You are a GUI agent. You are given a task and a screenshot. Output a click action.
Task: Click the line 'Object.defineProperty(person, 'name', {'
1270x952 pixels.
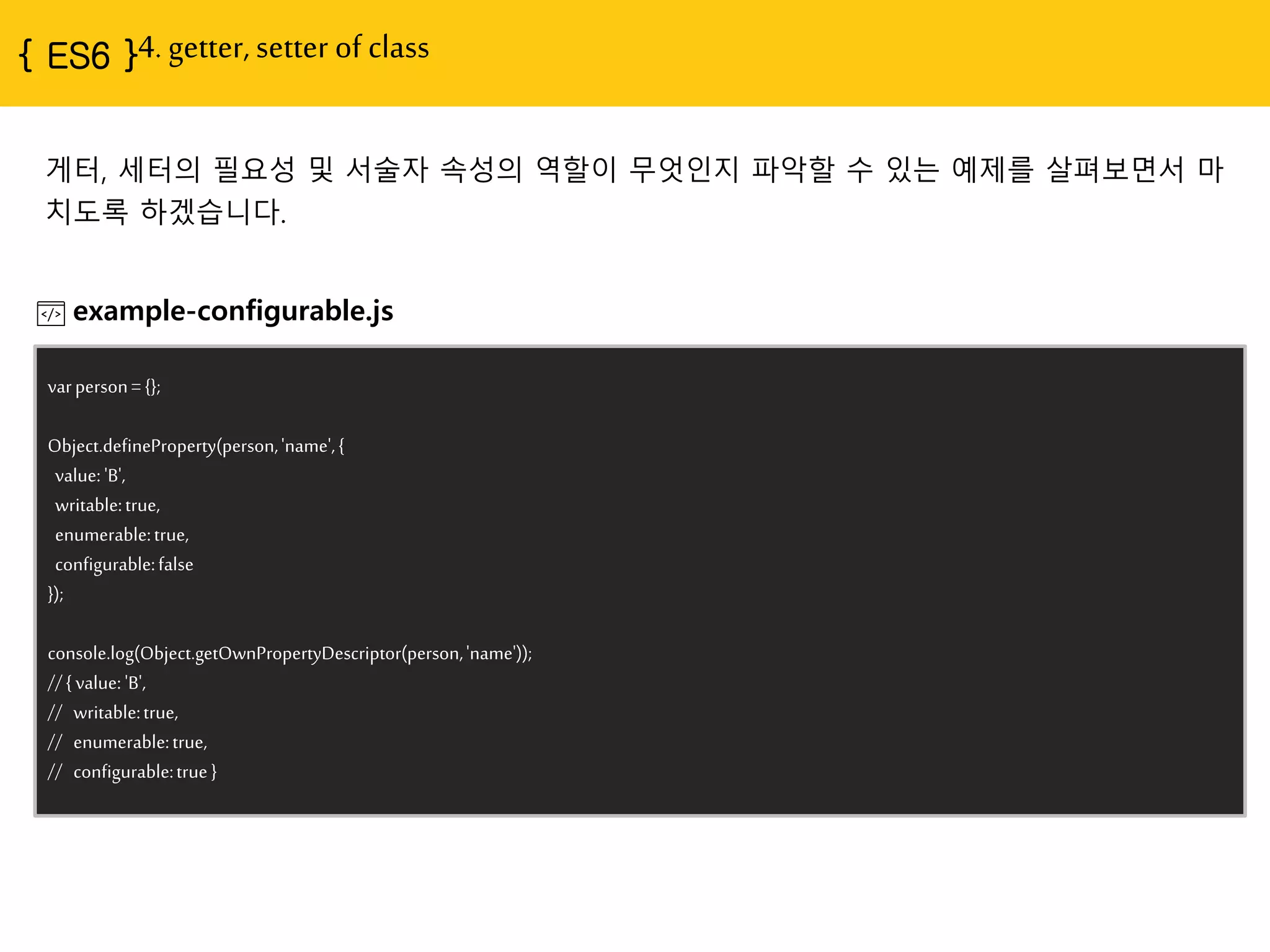[x=196, y=446]
